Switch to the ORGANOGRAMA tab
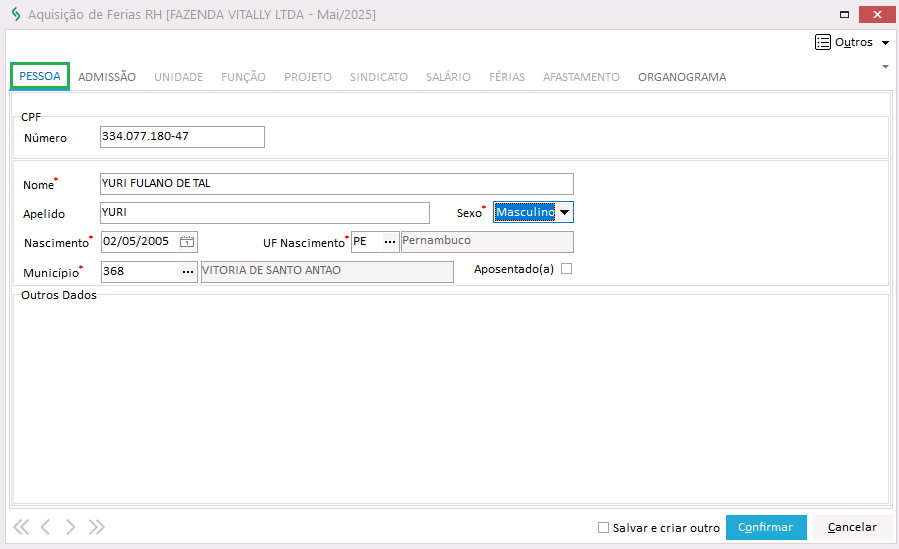 [x=682, y=77]
